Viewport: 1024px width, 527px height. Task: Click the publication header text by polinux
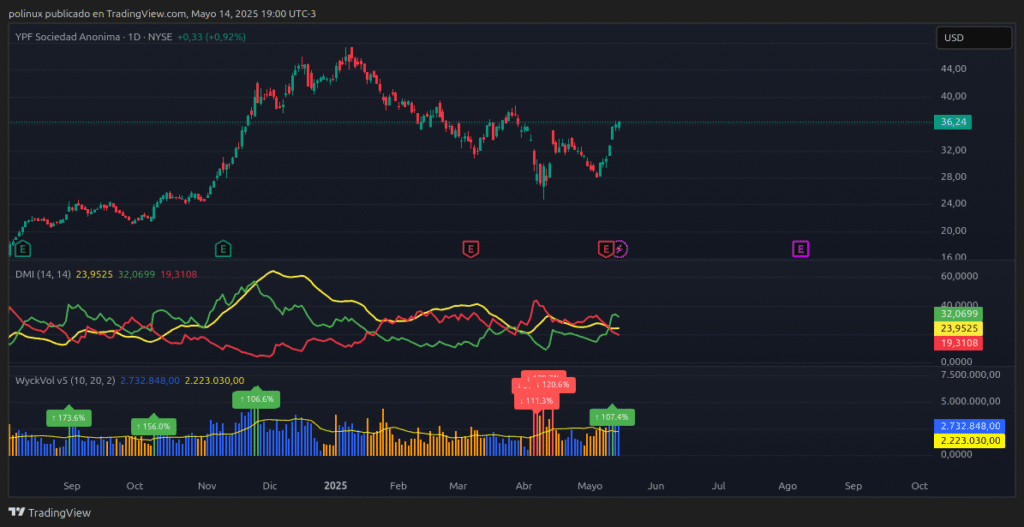pos(162,13)
